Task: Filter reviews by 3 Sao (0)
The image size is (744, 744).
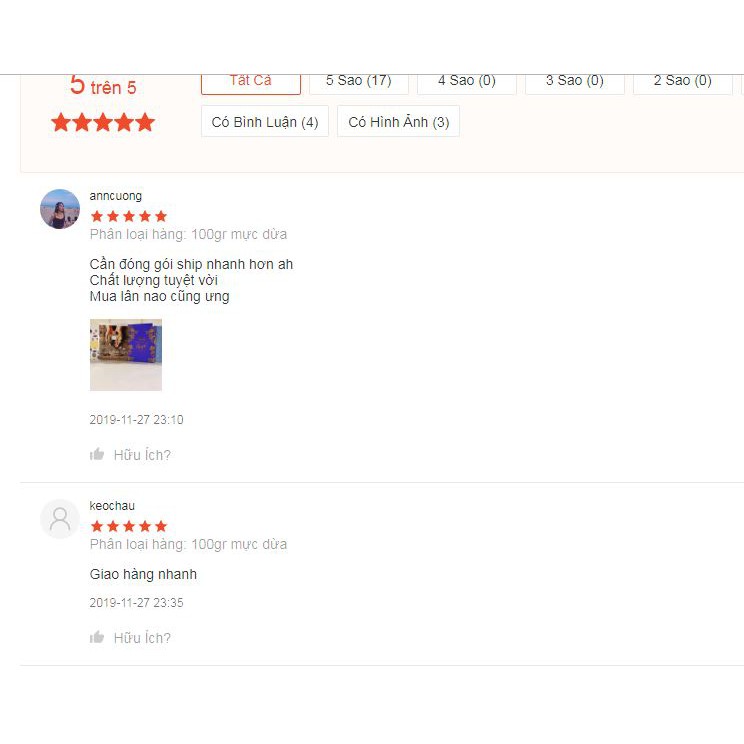Action: [575, 84]
